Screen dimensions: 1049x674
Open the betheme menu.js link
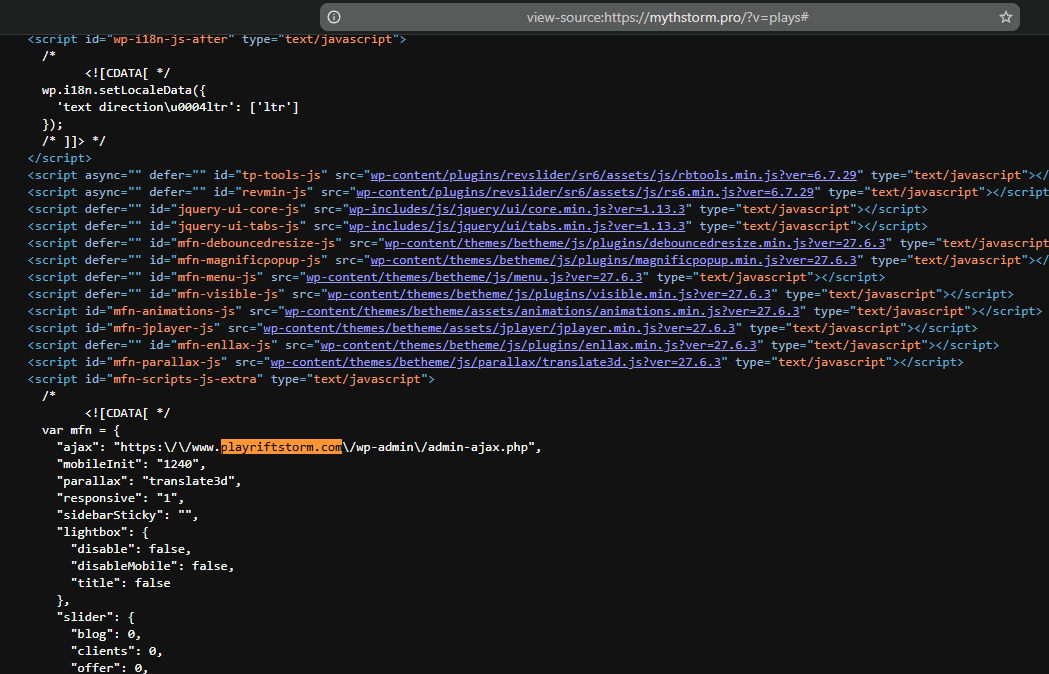pyautogui.click(x=474, y=277)
